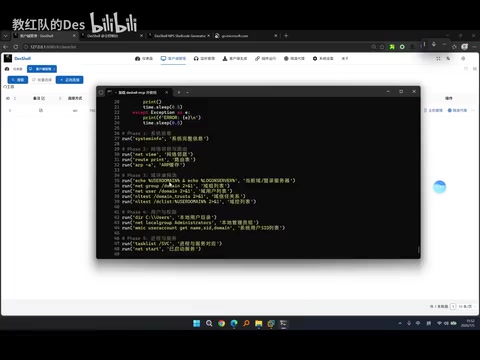Open the last navigation item after system settings
Image resolution: width=480 pixels, height=360 pixels.
(345, 58)
